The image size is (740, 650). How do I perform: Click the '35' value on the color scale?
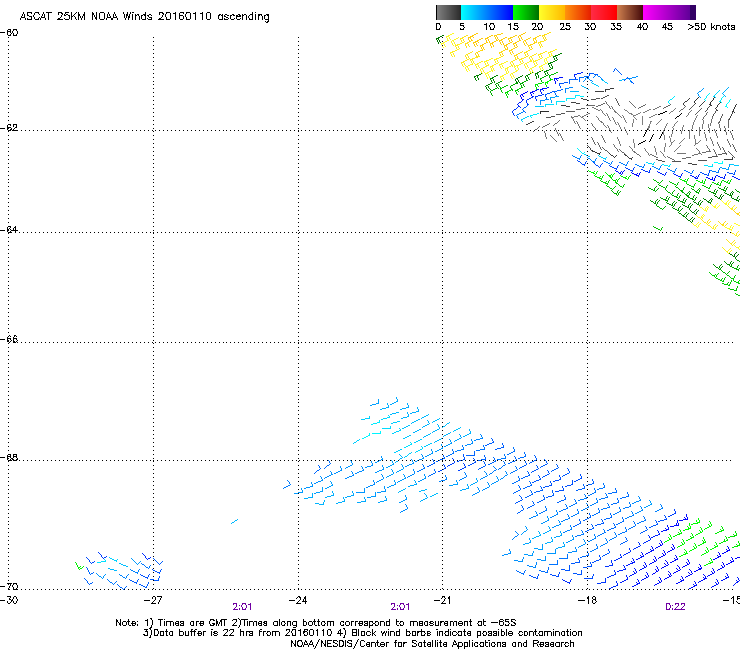pyautogui.click(x=616, y=27)
